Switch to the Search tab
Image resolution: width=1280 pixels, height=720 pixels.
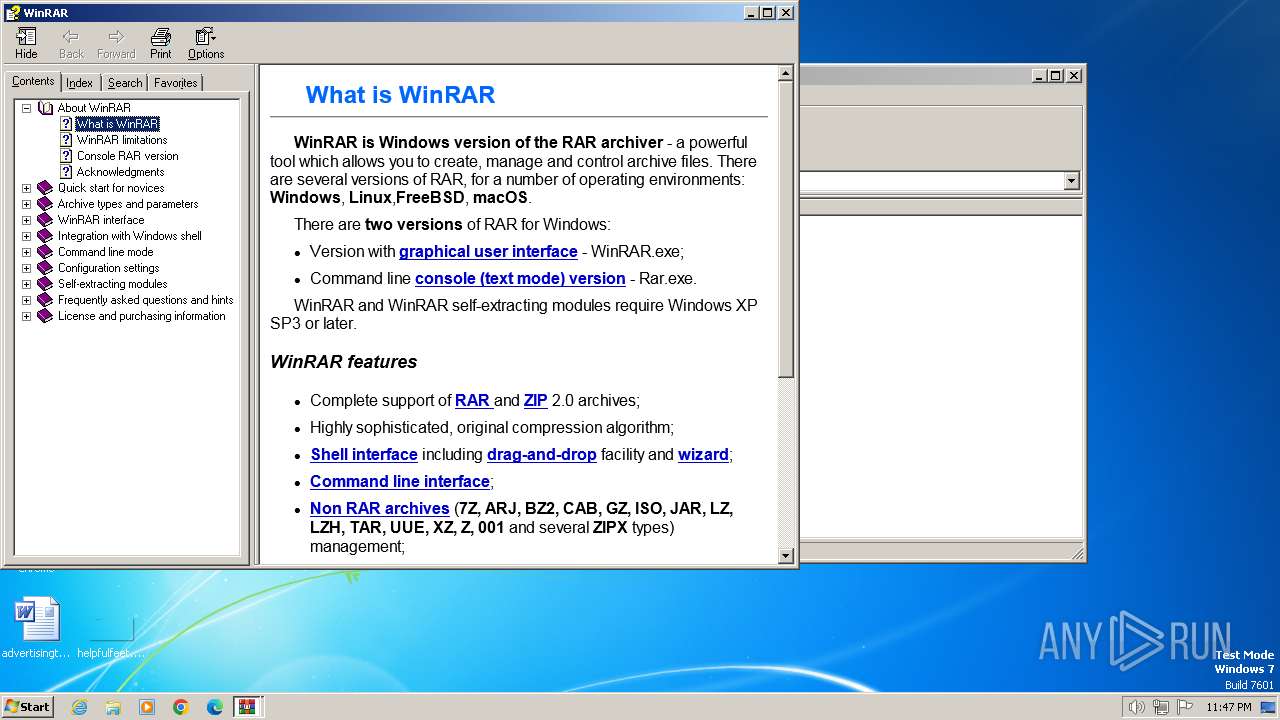pyautogui.click(x=125, y=83)
